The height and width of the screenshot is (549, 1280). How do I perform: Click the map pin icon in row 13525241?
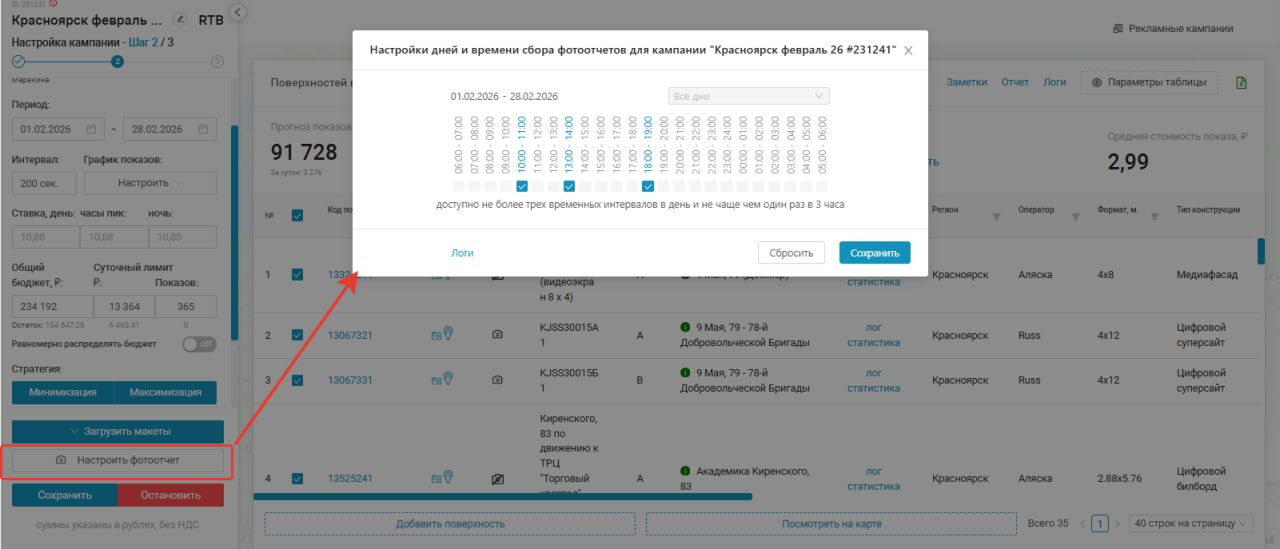tap(448, 477)
